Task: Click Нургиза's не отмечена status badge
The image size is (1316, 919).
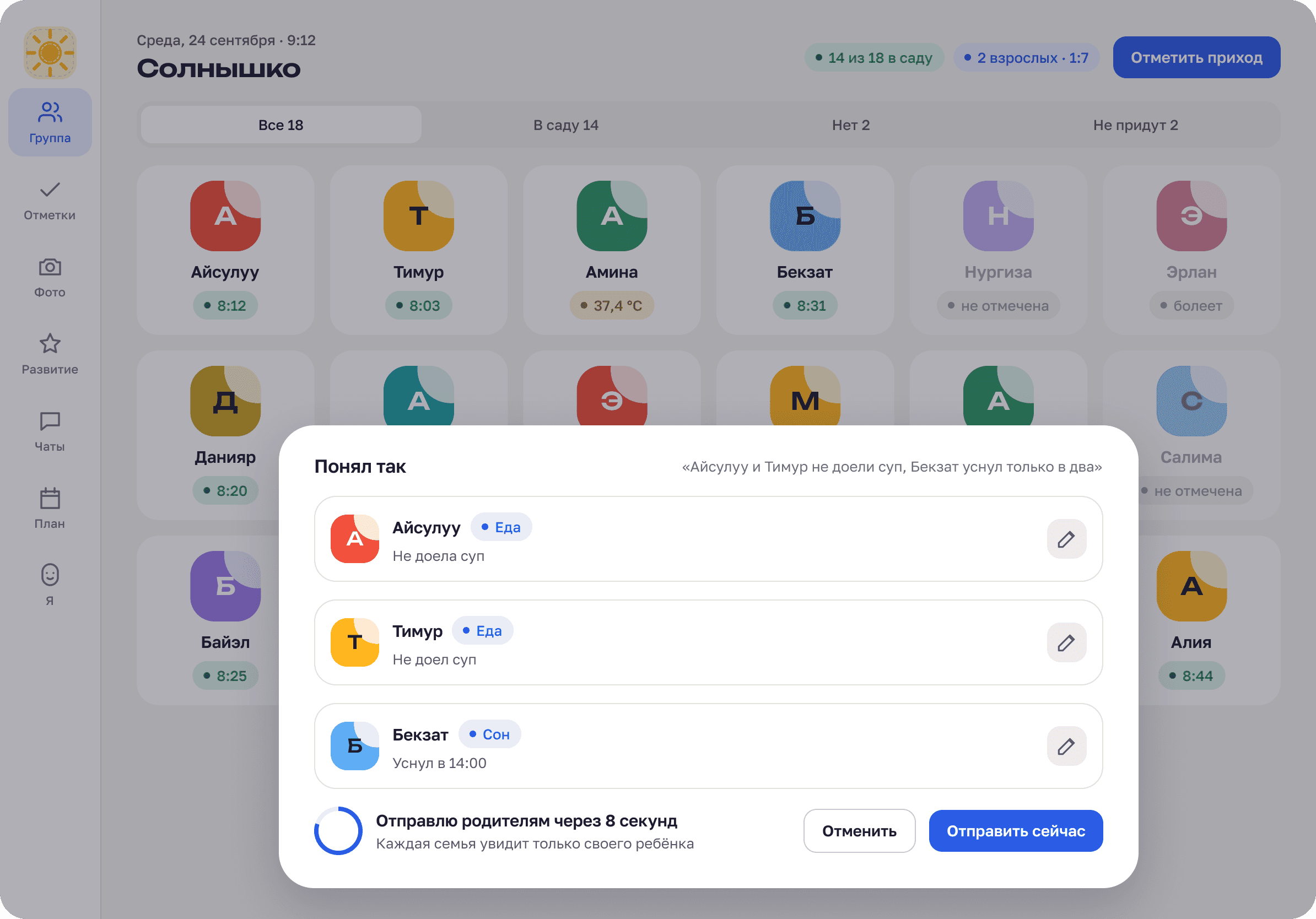Action: tap(998, 305)
